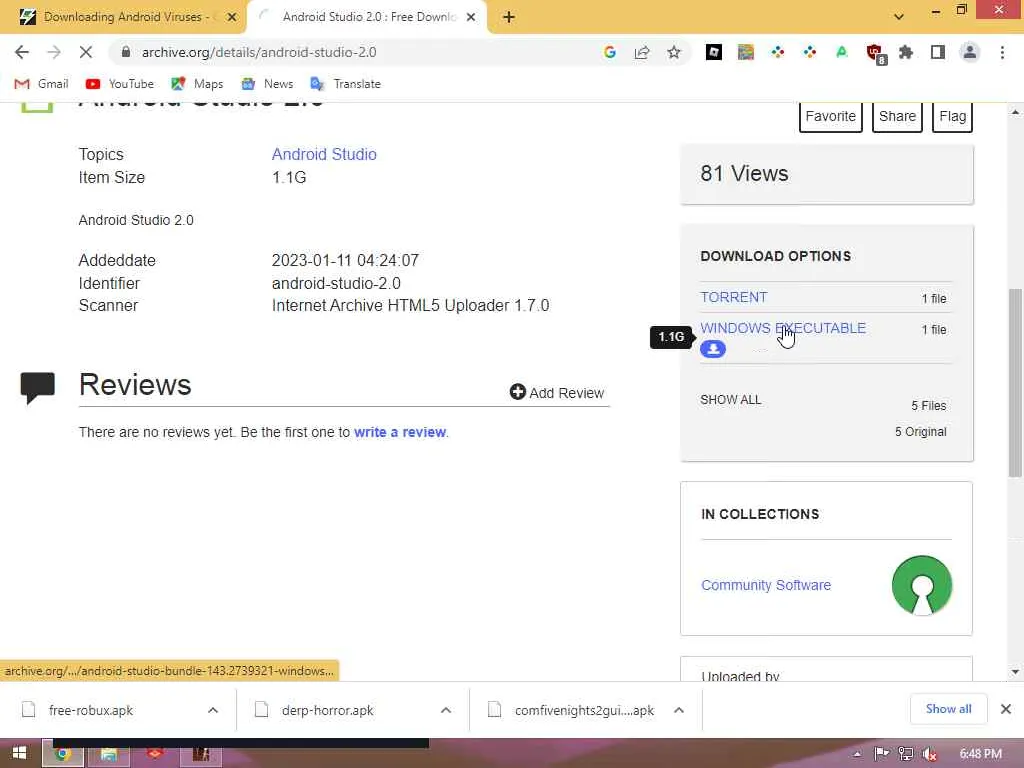Click SHOW ALL download files

731,400
